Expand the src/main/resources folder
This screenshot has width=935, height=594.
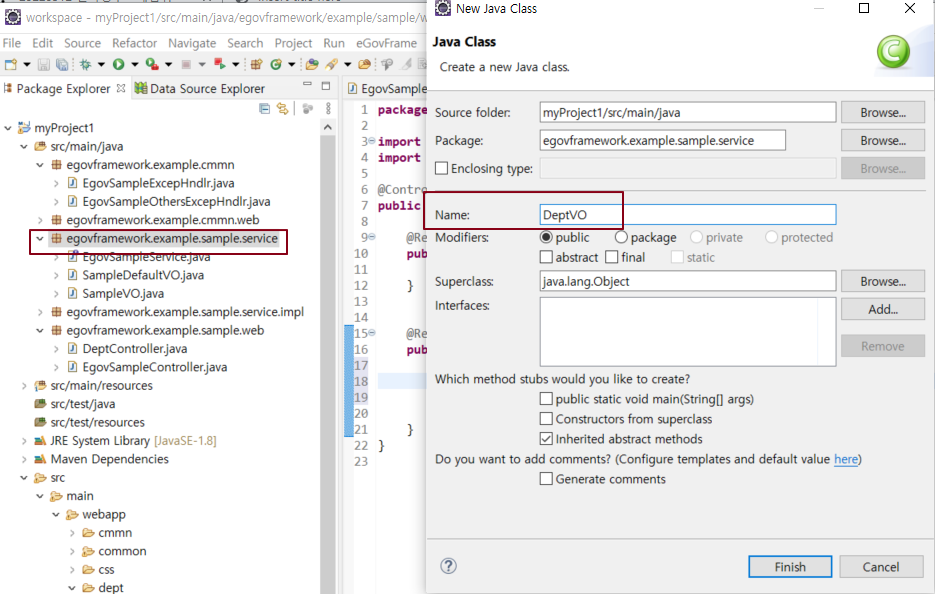(24, 386)
